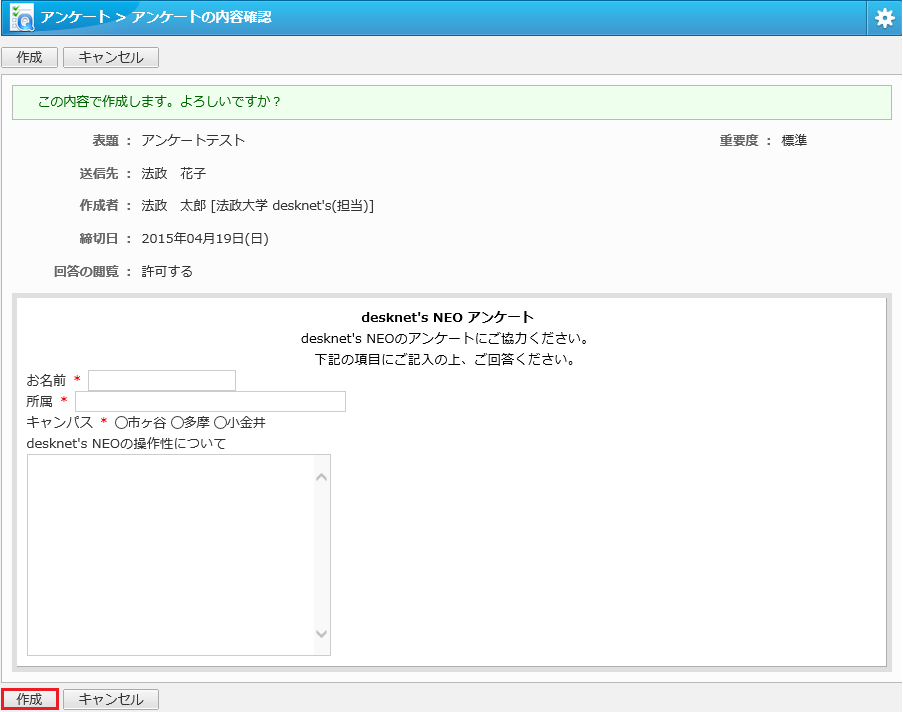Click the textarea scroll down arrow
The height and width of the screenshot is (712, 903).
[x=322, y=634]
